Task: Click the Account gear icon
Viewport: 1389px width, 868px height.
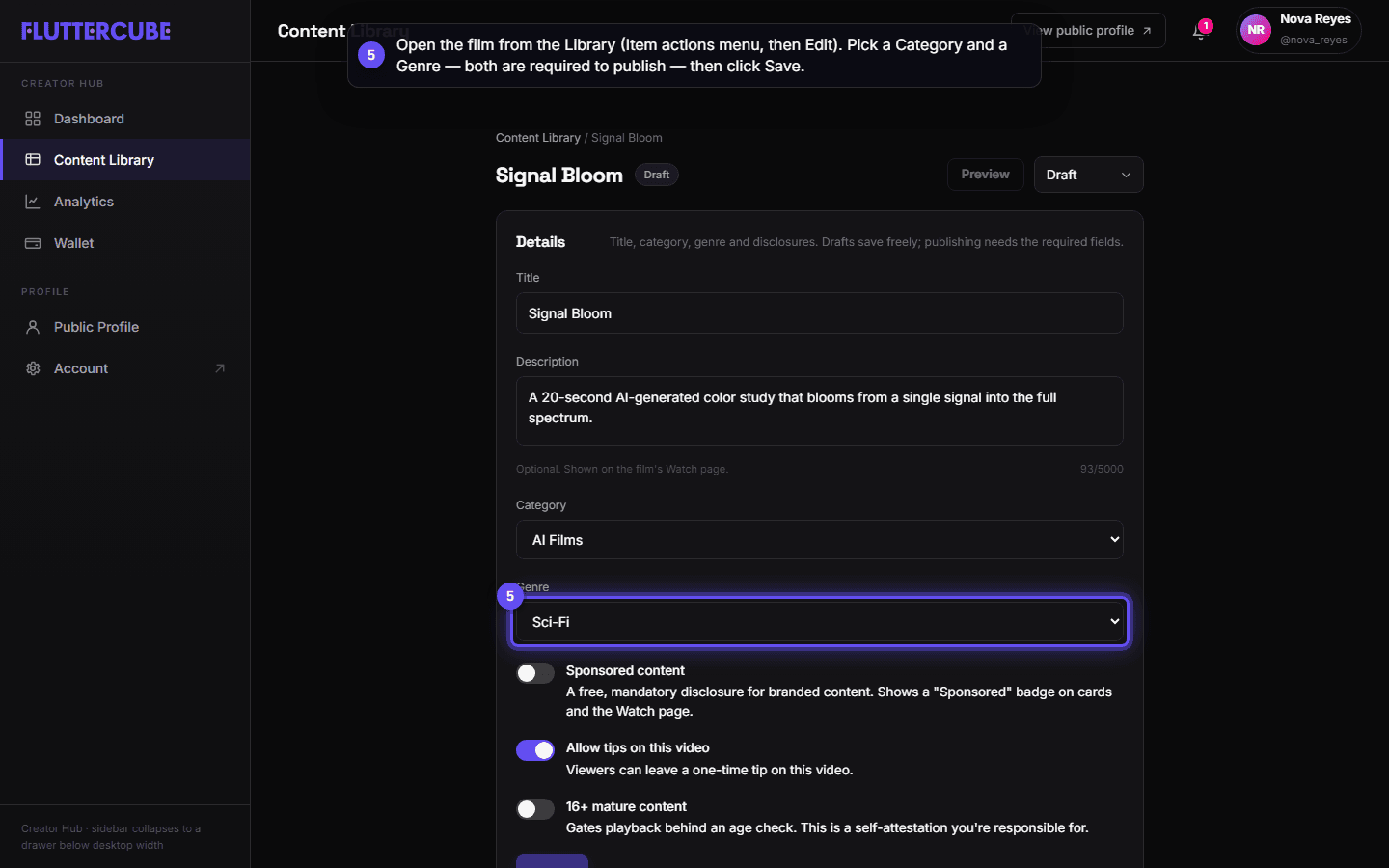Action: (x=33, y=368)
